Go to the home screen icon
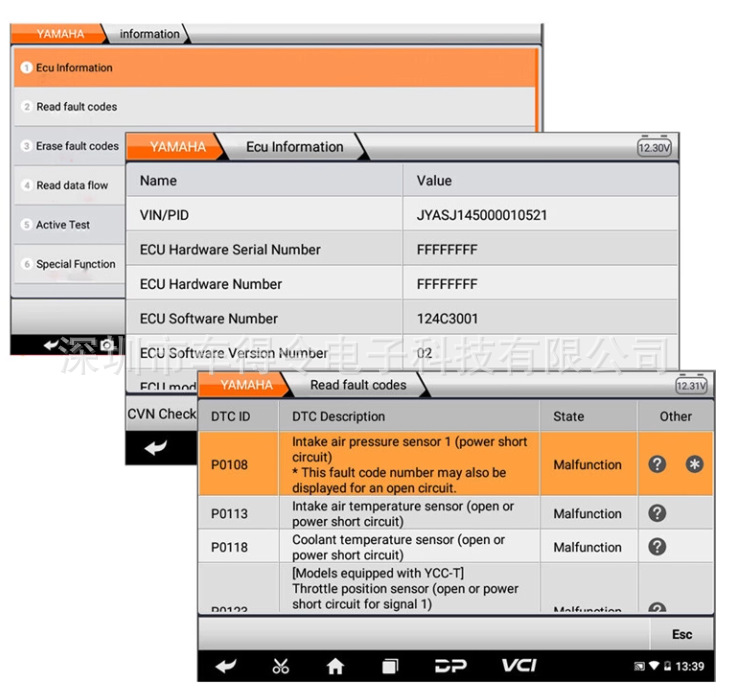This screenshot has height=697, width=729. point(335,666)
